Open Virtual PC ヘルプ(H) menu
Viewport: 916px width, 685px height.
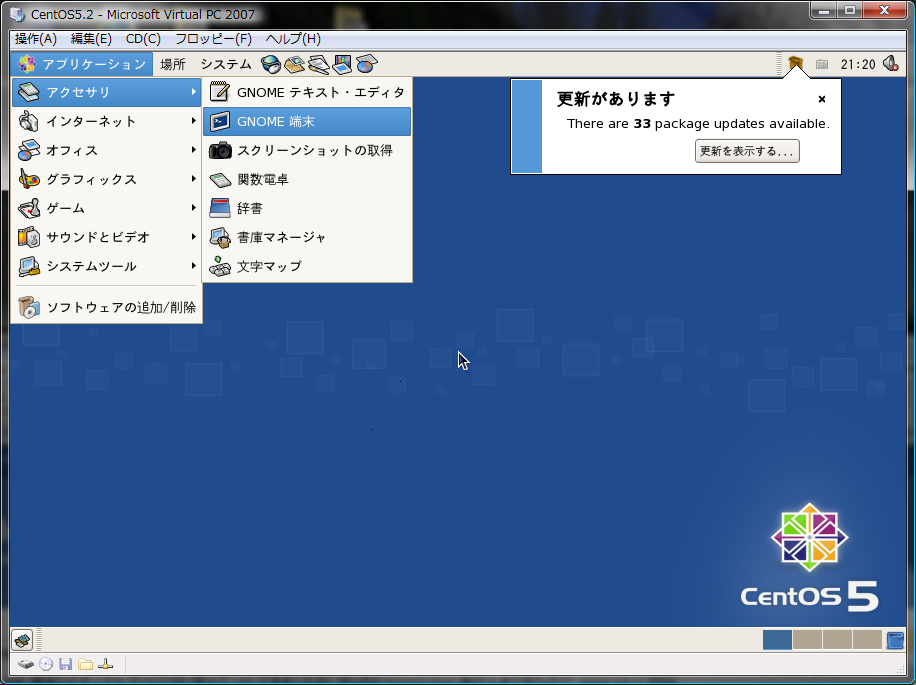[293, 39]
